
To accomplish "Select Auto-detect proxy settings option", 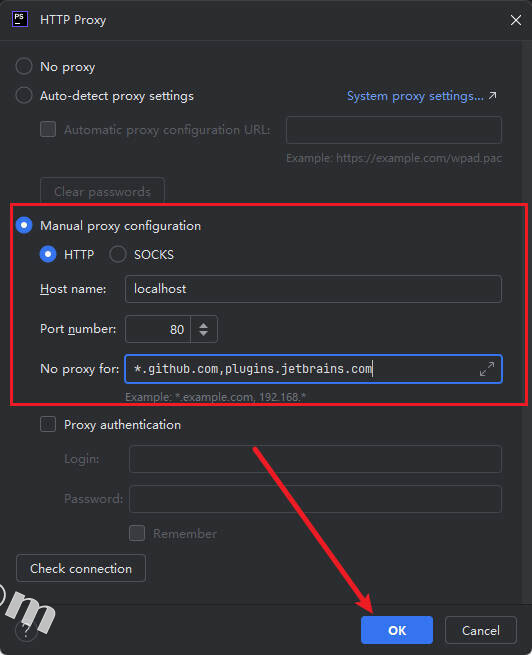I will coord(24,96).
